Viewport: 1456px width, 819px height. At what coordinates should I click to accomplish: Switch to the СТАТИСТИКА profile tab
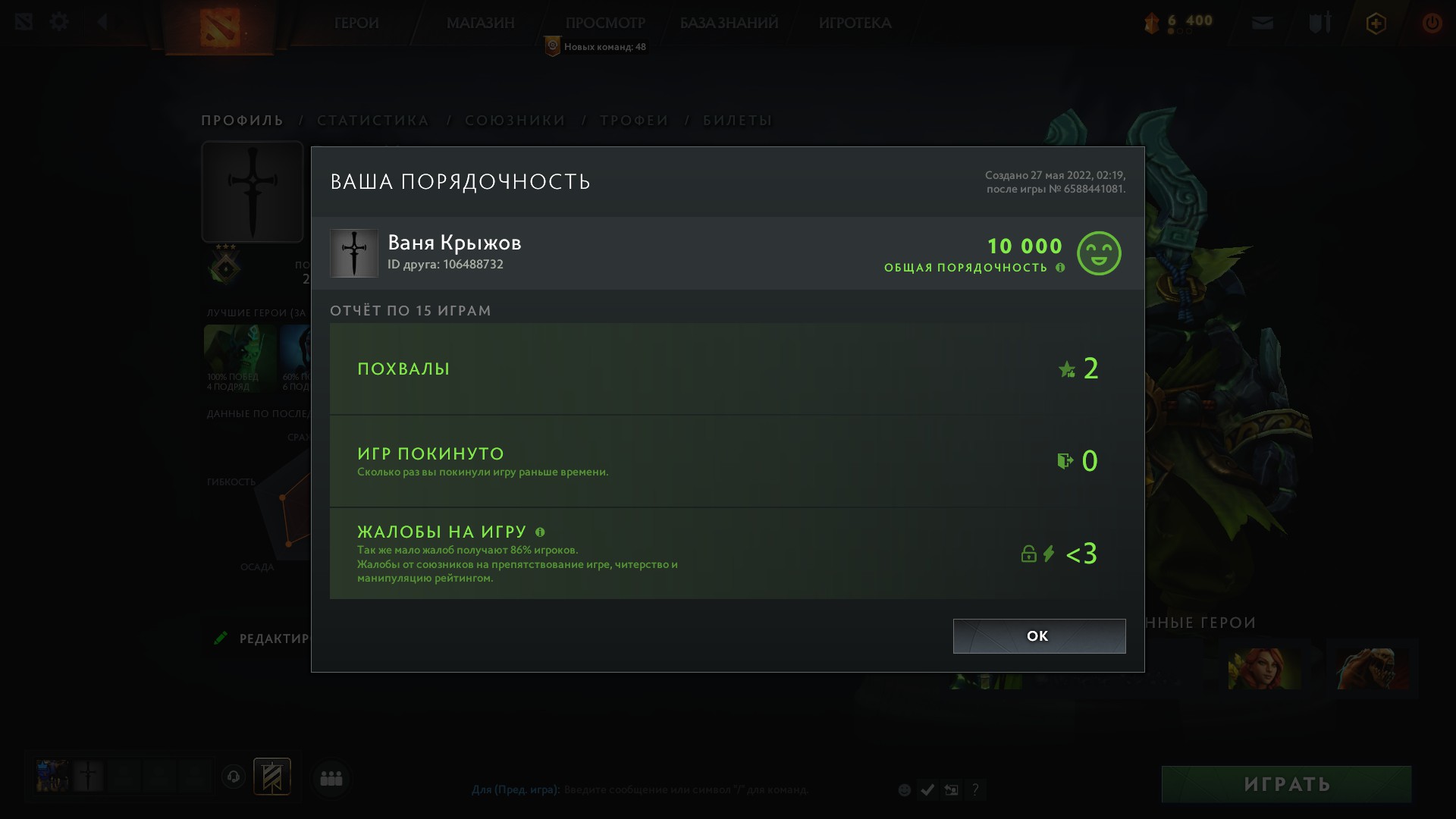click(x=373, y=121)
